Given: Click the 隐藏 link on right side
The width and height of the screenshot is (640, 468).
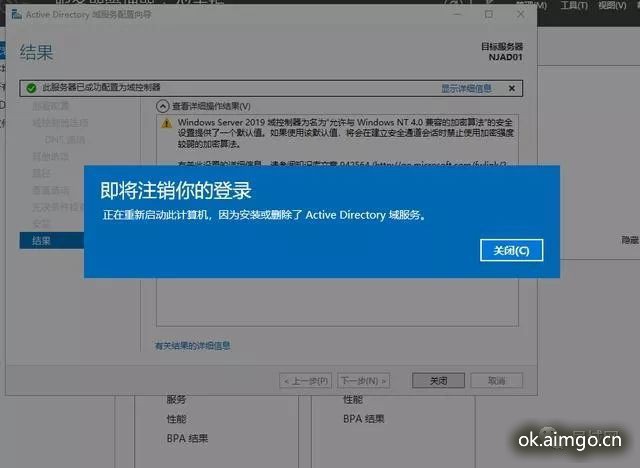Looking at the screenshot, I should [x=630, y=240].
